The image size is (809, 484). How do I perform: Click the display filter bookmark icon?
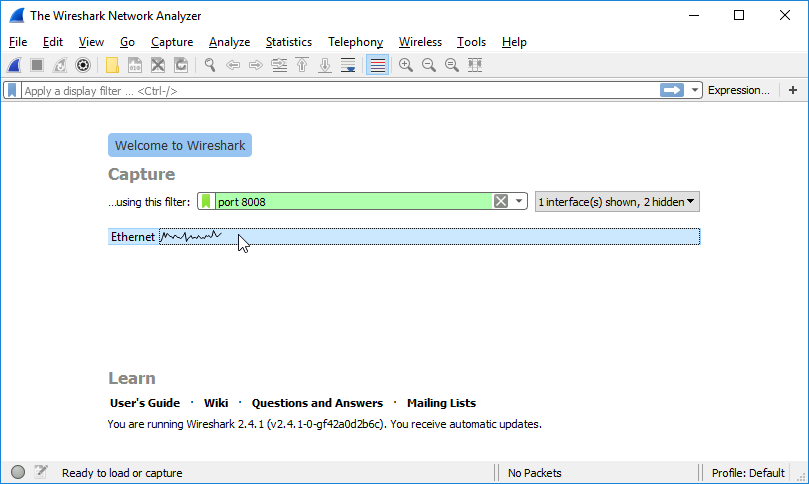(x=12, y=90)
